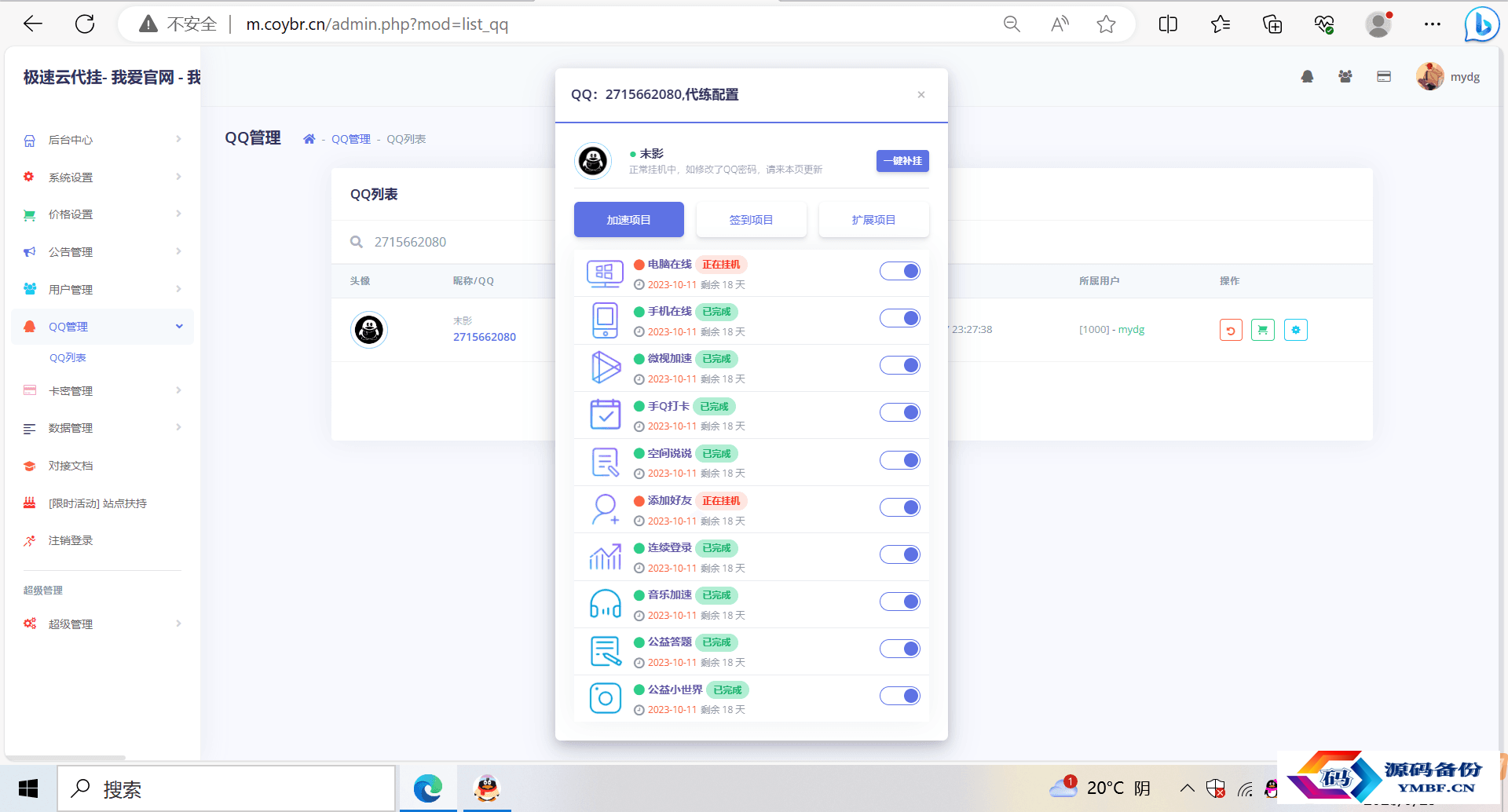
Task: Toggle the 手机在线 switch
Action: [x=899, y=318]
